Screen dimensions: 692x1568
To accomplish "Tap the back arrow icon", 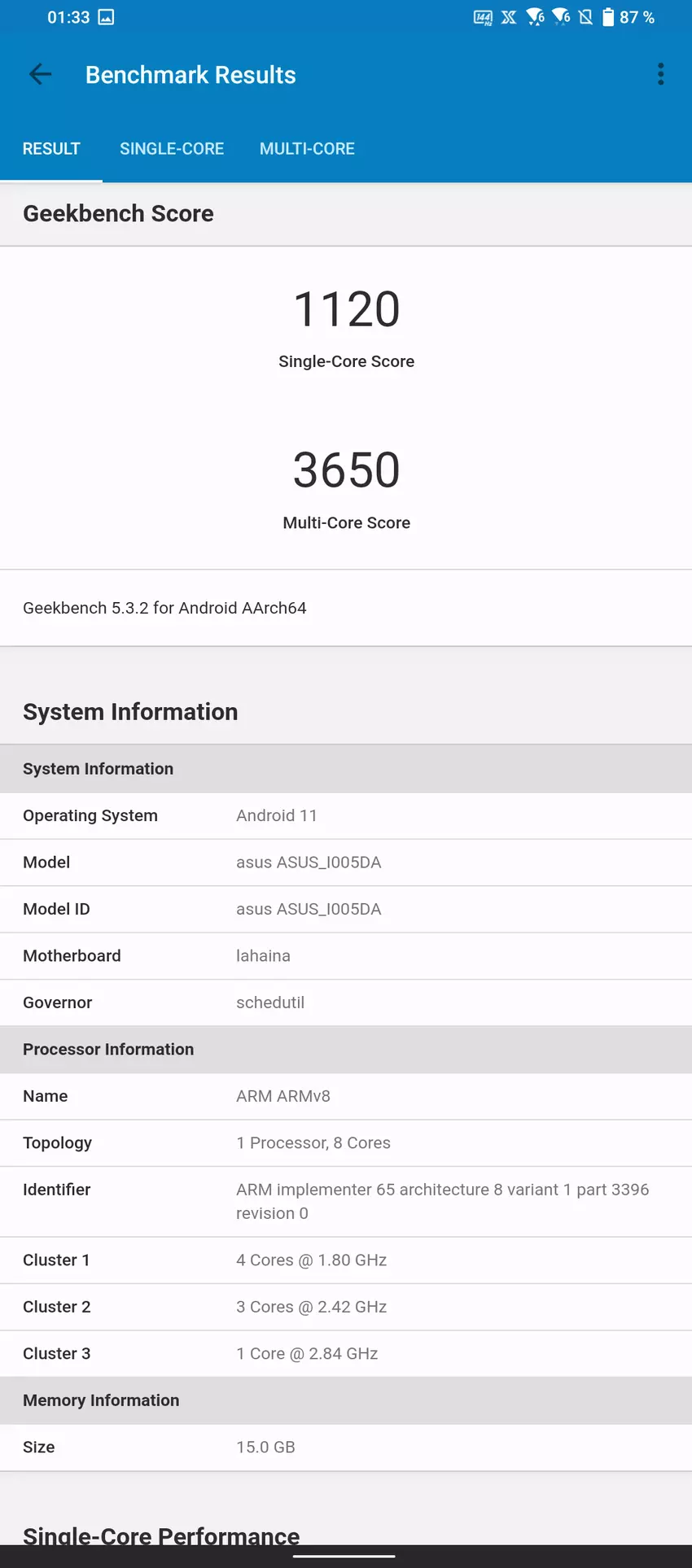I will tap(40, 75).
